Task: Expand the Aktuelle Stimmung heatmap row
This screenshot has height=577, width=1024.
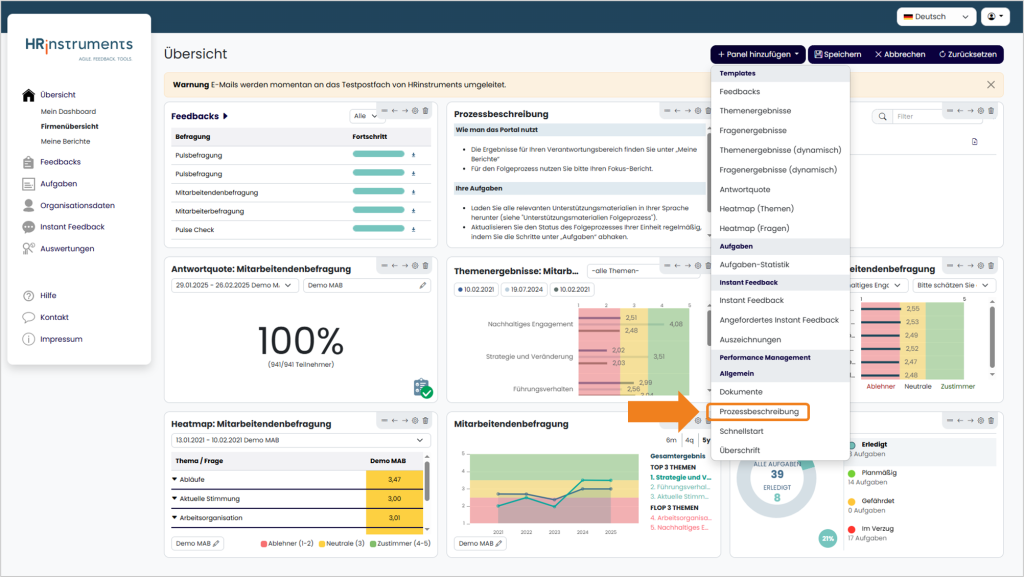Action: 174,499
